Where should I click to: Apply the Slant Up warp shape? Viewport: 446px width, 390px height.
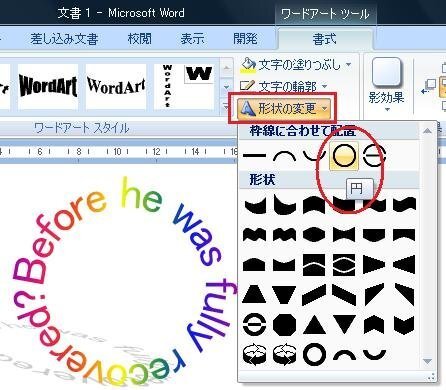click(x=314, y=294)
